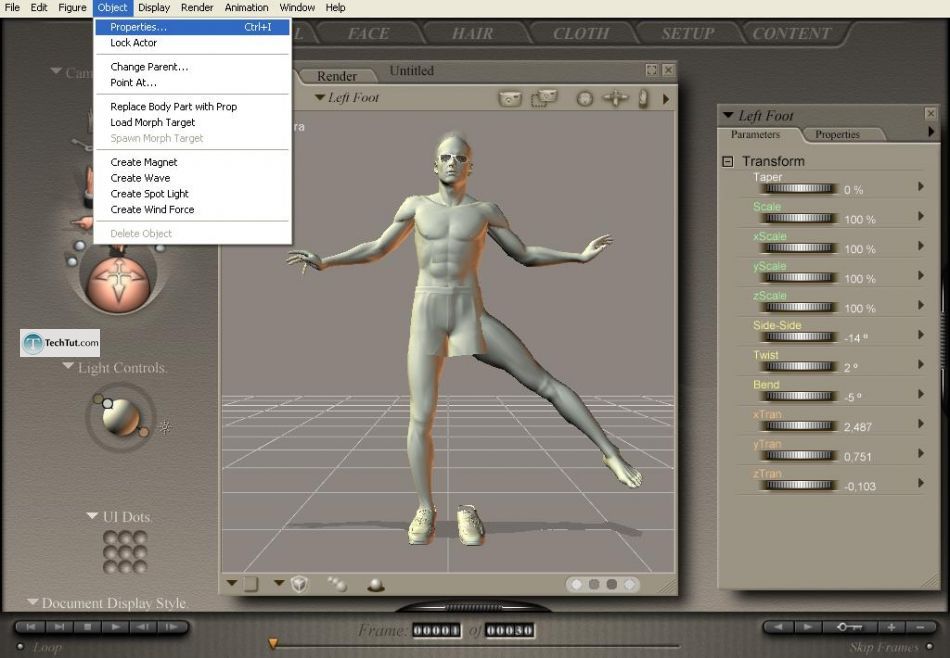Image resolution: width=950 pixels, height=658 pixels.
Task: Switch to the Render tab in document window
Action: tap(337, 76)
